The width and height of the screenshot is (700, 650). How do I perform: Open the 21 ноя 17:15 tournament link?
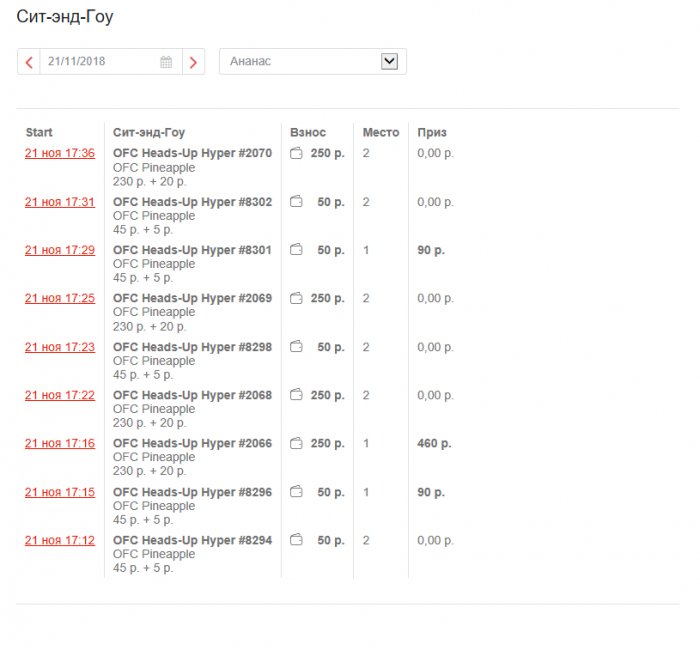tap(60, 492)
